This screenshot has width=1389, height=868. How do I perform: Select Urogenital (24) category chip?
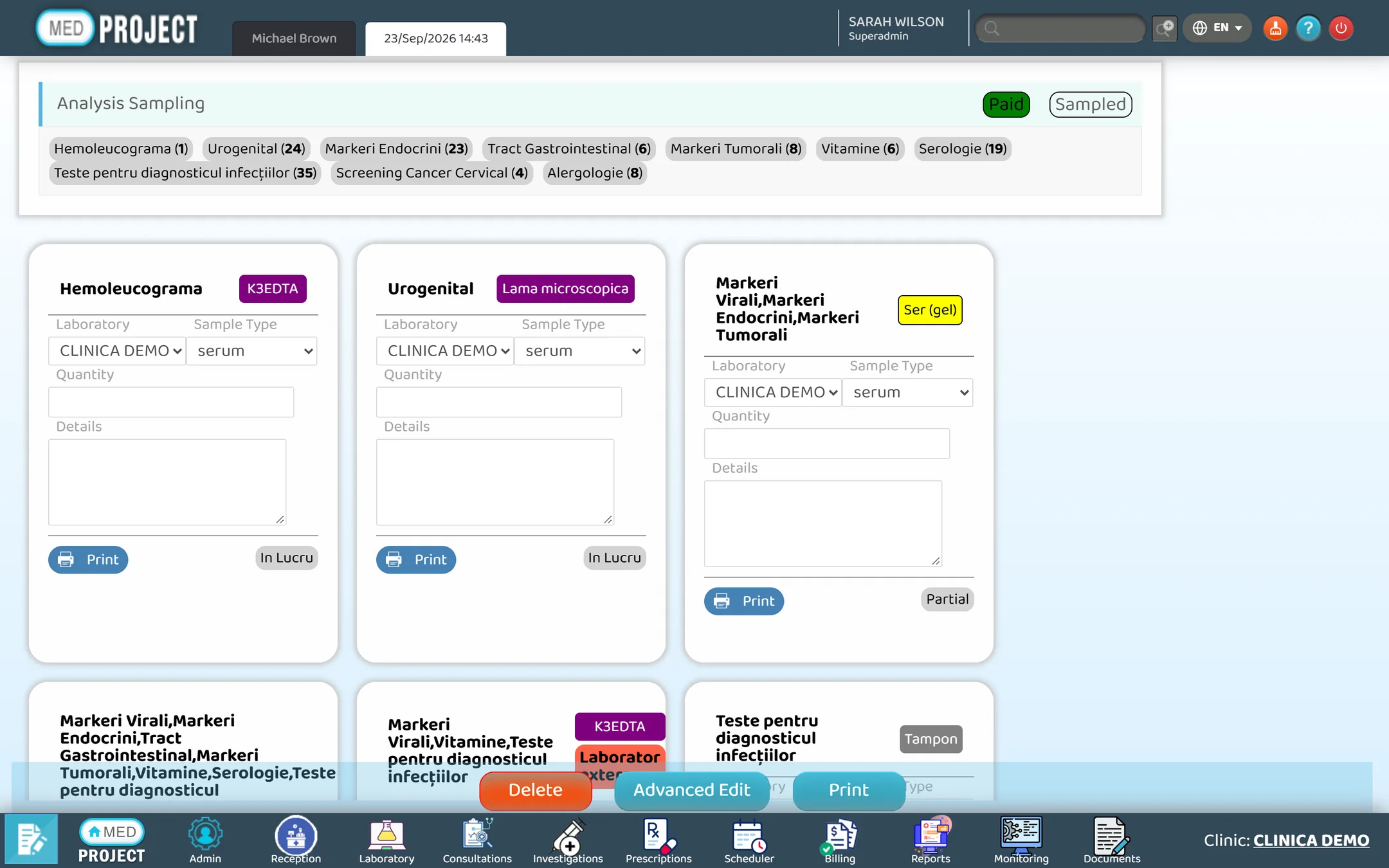(x=257, y=149)
